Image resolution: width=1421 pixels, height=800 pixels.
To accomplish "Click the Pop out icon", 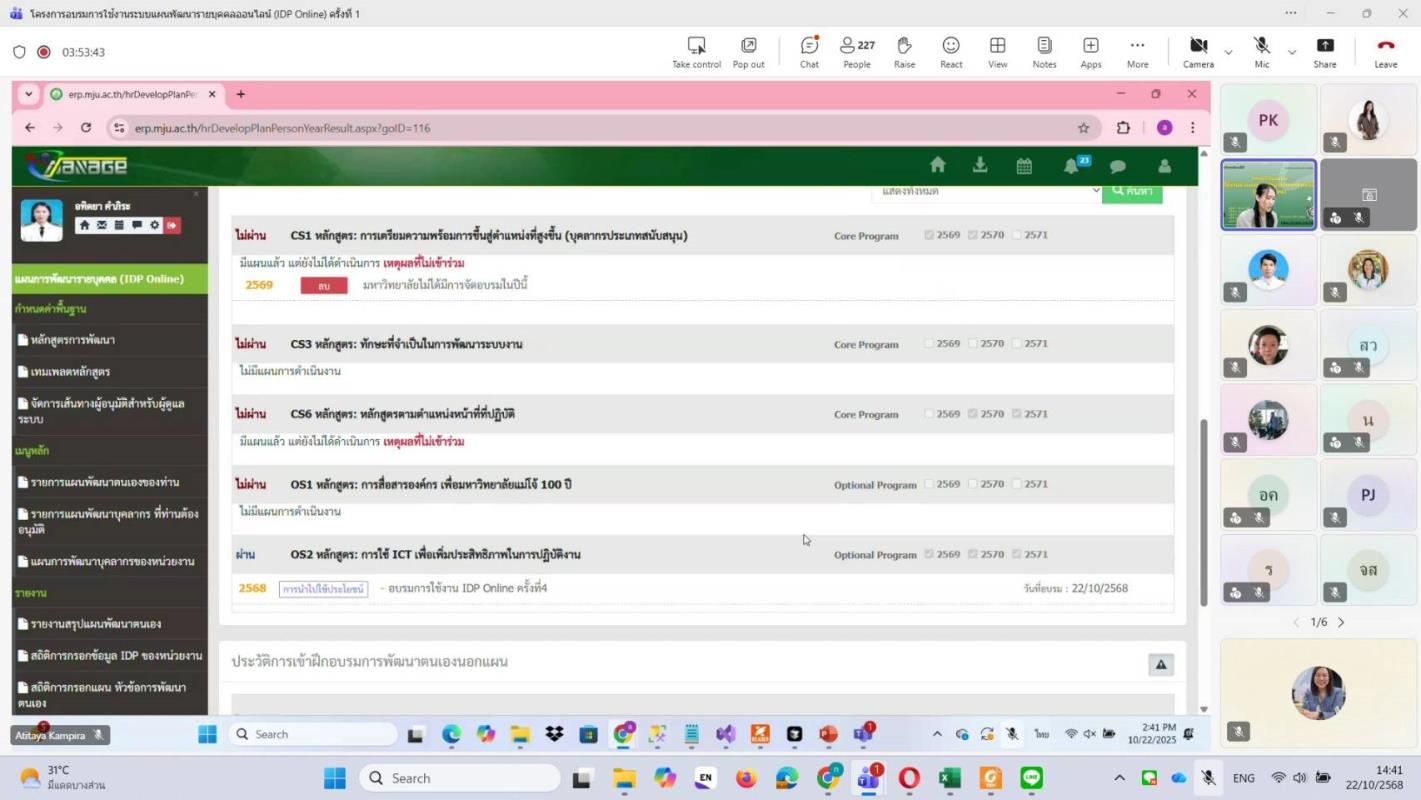I will click(x=748, y=52).
